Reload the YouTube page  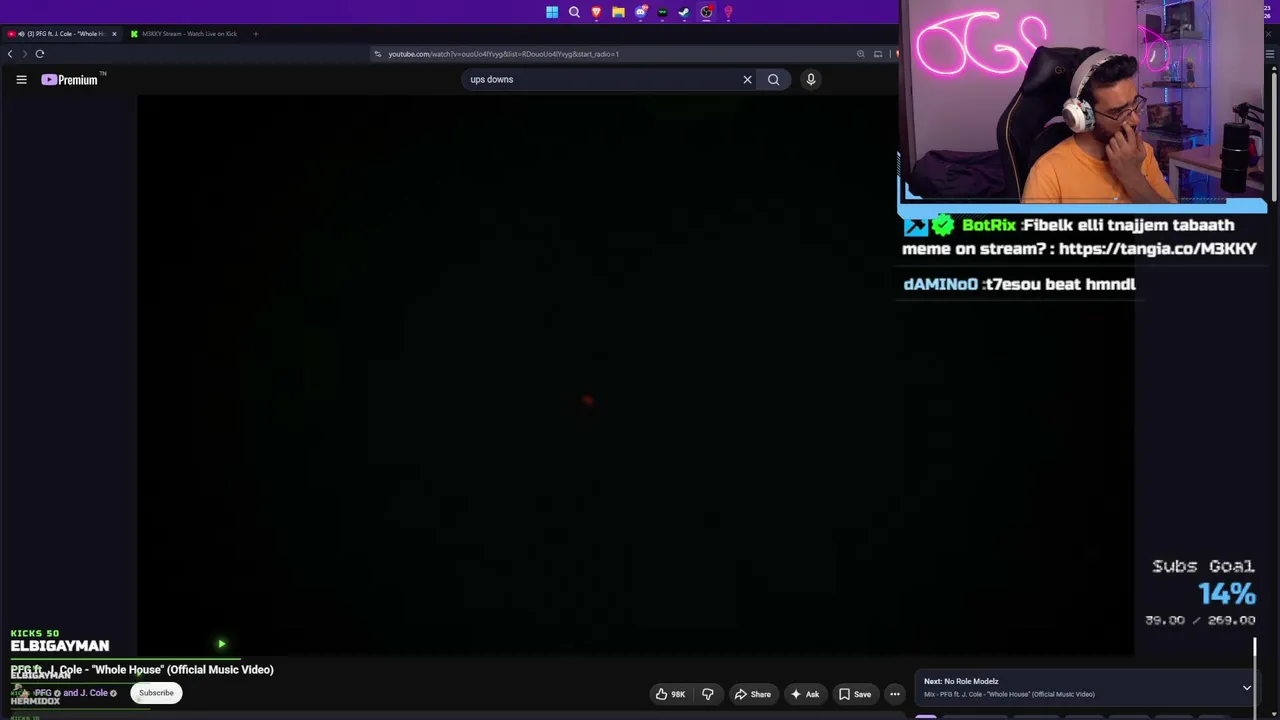point(40,54)
